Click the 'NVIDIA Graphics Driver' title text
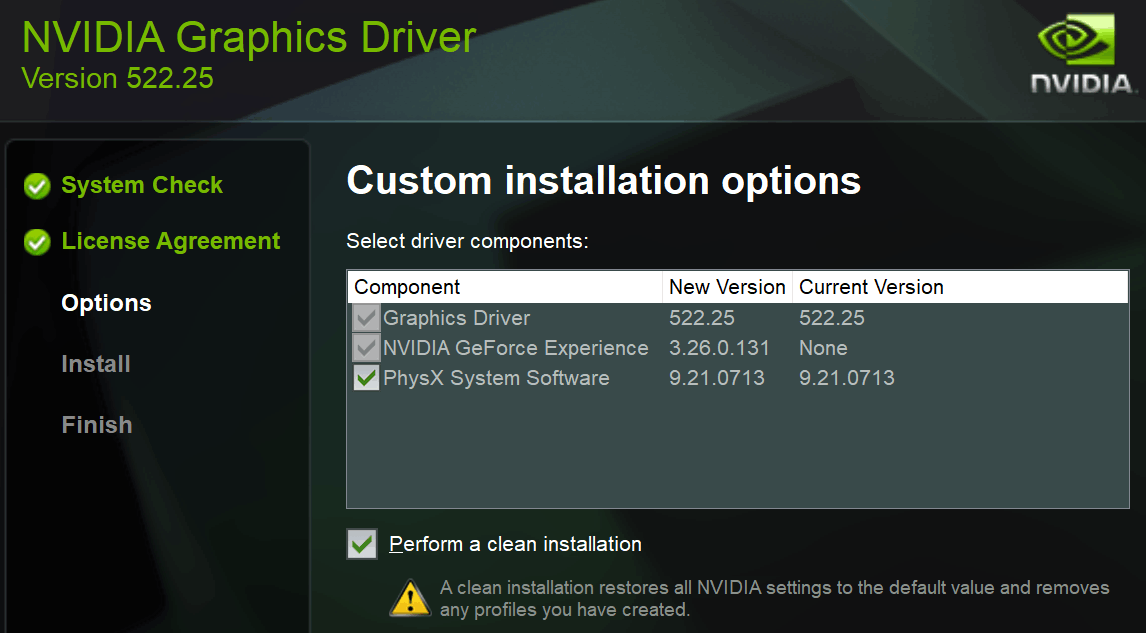Screen dimensions: 1146x633 click(249, 38)
